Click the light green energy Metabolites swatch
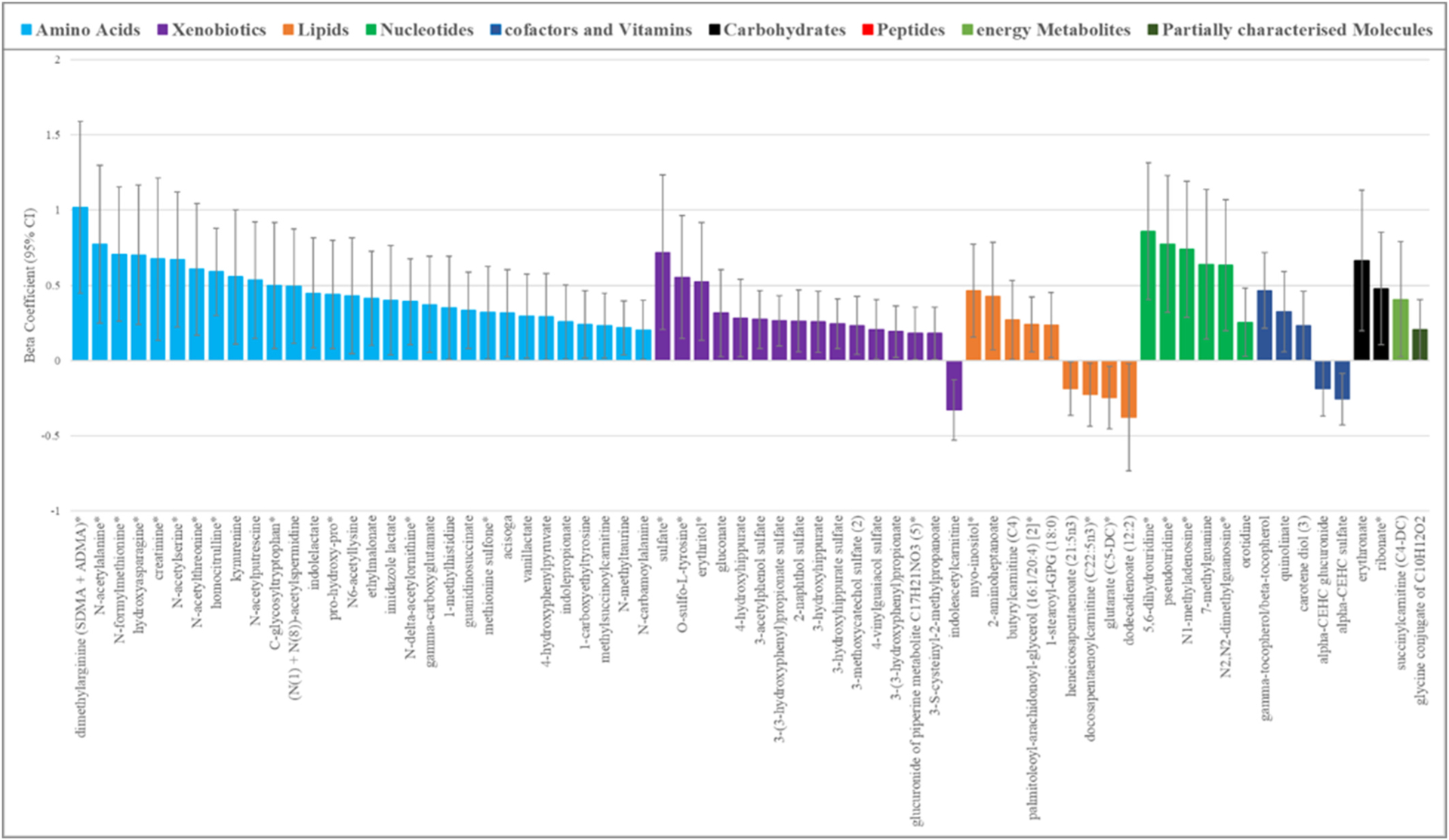This screenshot has height=840, width=1449. (967, 30)
